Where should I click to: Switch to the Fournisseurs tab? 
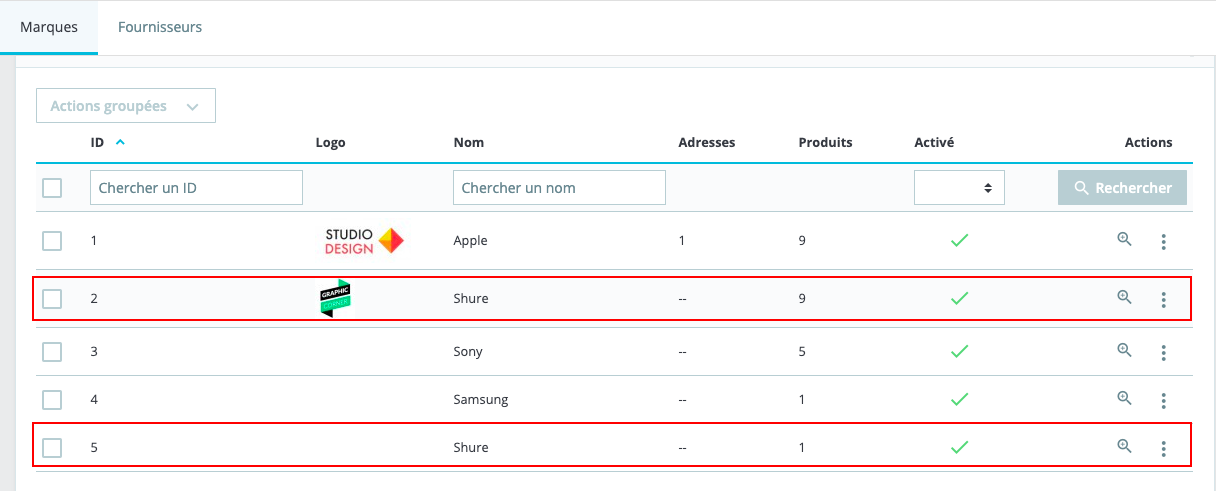pos(160,27)
